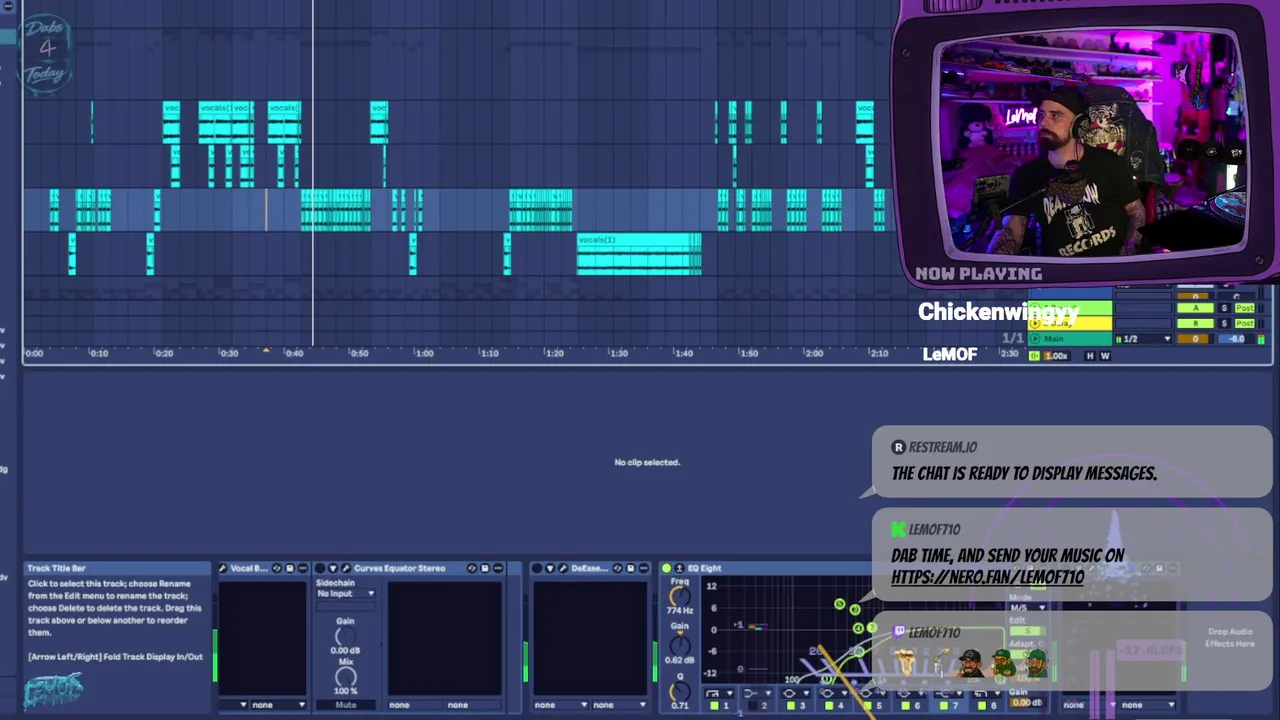Image resolution: width=1280 pixels, height=720 pixels.
Task: Toggle Post on the B return track
Action: 1244,323
